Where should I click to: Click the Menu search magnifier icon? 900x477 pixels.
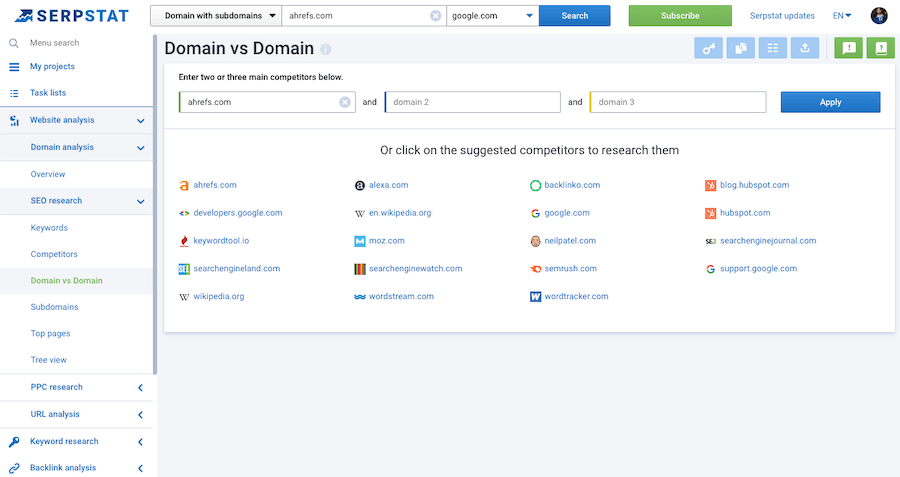14,43
